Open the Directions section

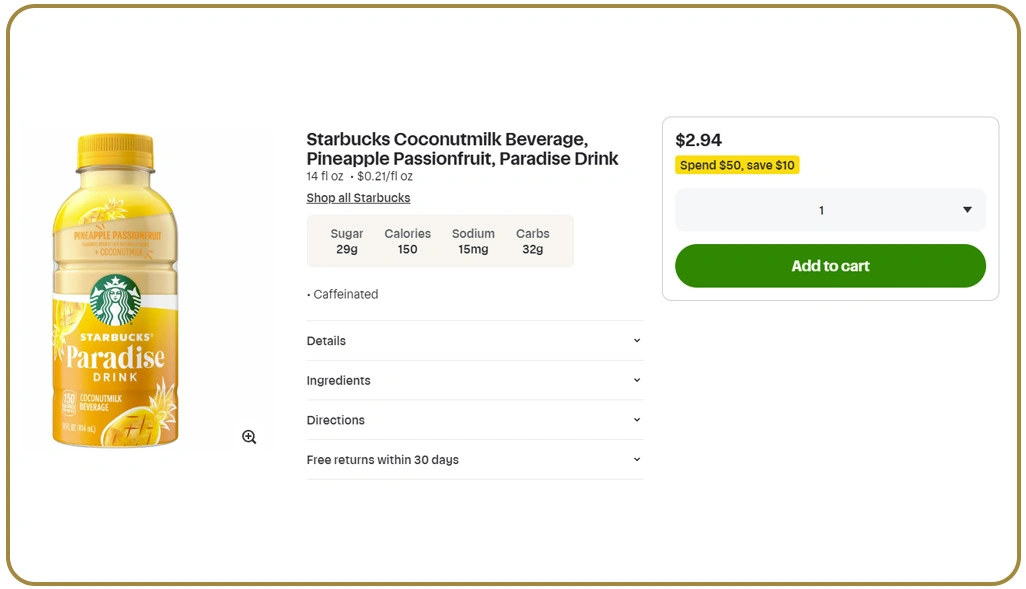335,420
